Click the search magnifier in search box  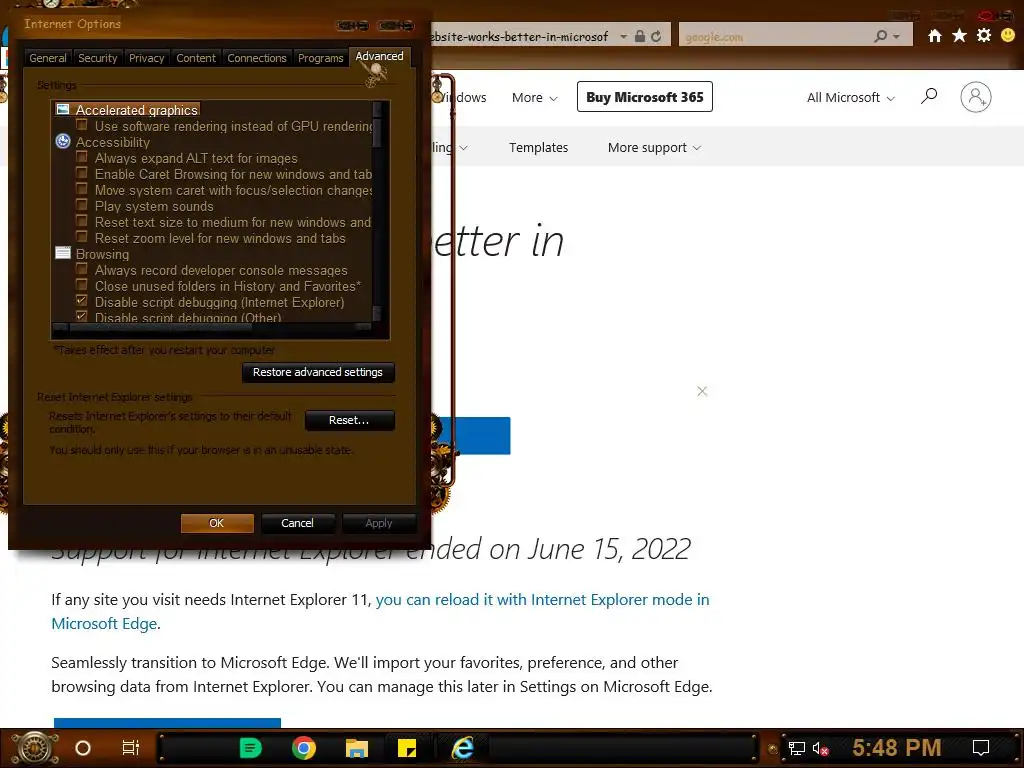(880, 37)
